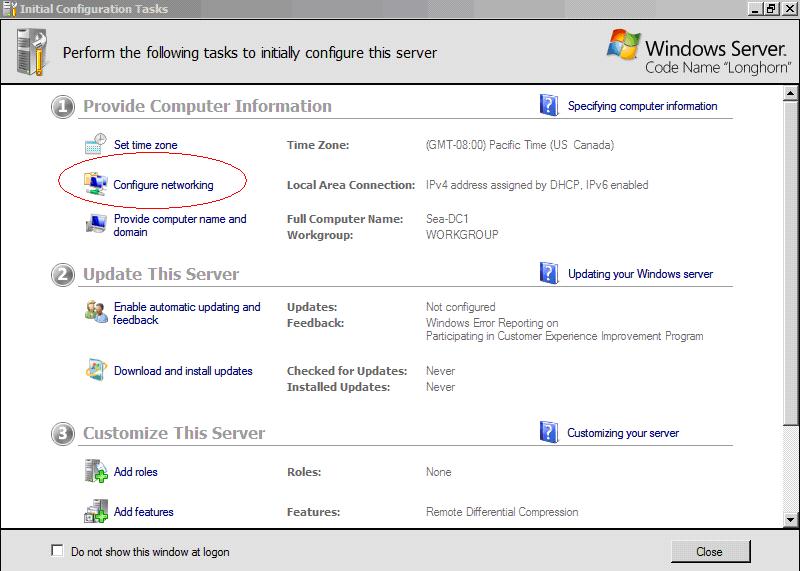Click the clock icon beside Set time zone
The width and height of the screenshot is (800, 571).
pyautogui.click(x=96, y=144)
